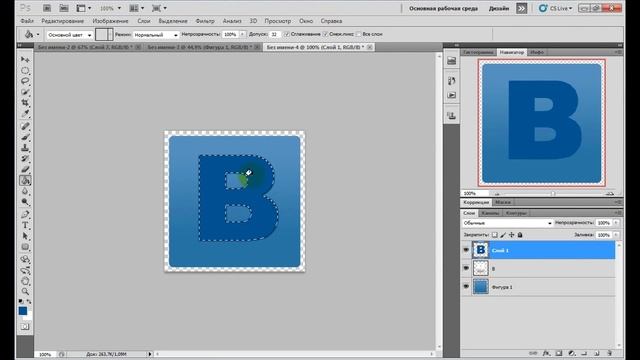Link layers icon in Layers panel

(x=533, y=353)
